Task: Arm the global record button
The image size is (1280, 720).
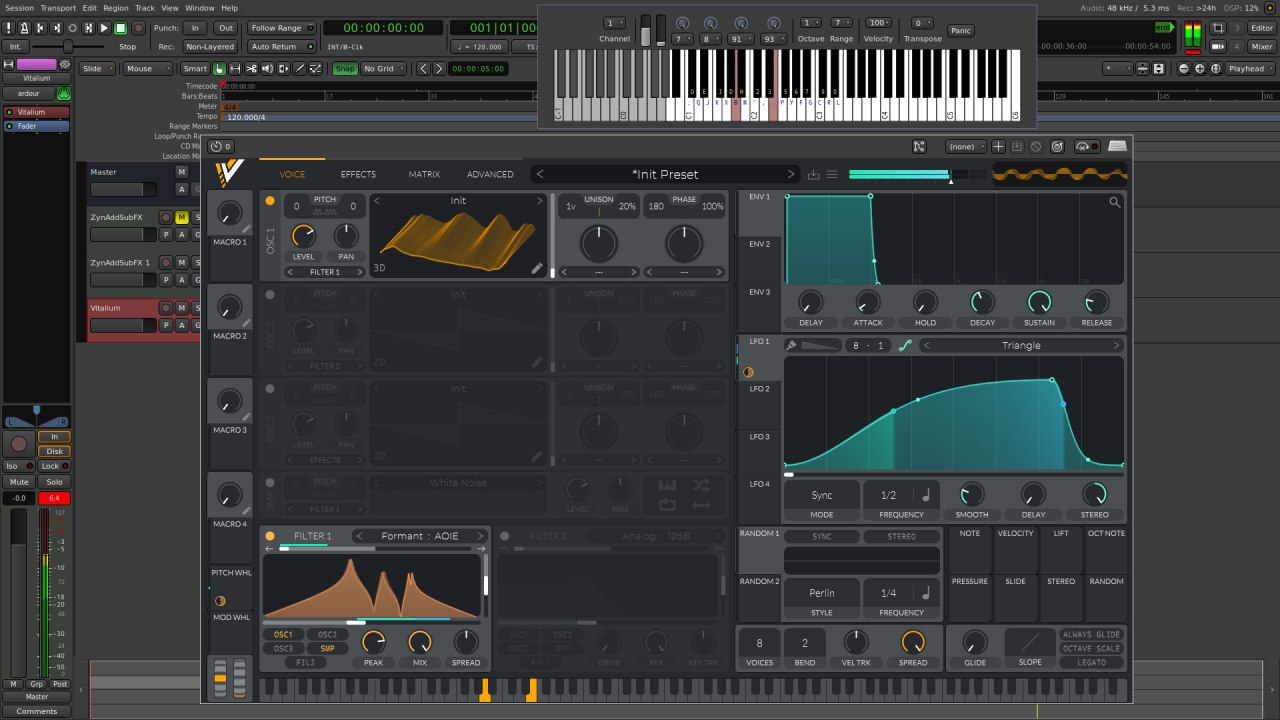Action: click(138, 28)
